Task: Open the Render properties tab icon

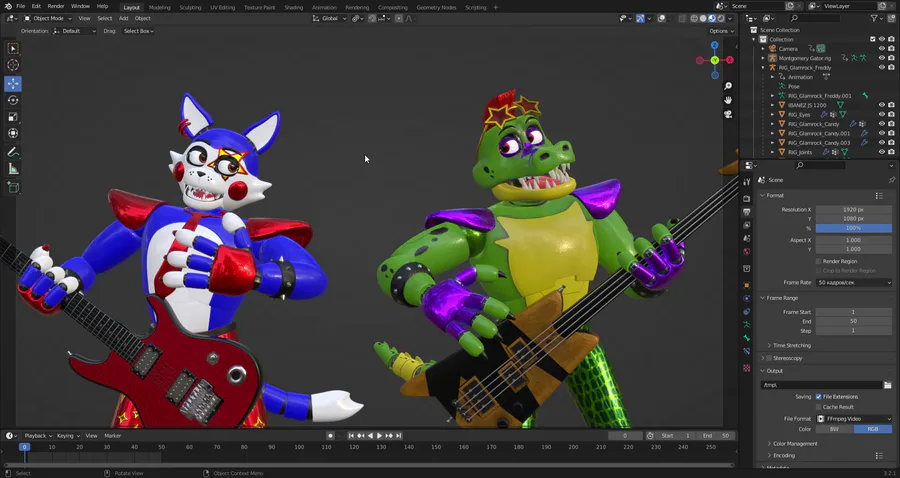Action: coord(747,199)
